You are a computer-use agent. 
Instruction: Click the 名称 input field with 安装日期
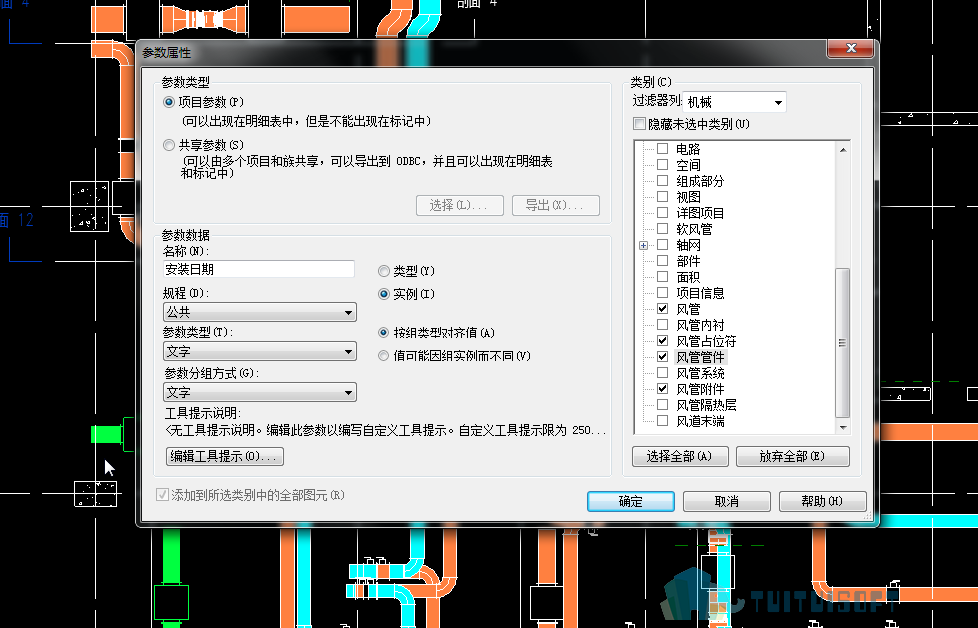[x=258, y=269]
